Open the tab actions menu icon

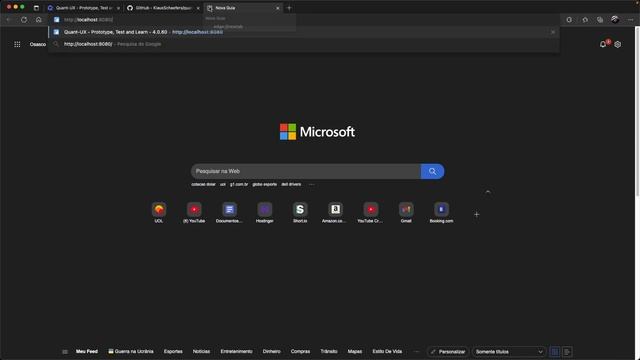pos(36,8)
